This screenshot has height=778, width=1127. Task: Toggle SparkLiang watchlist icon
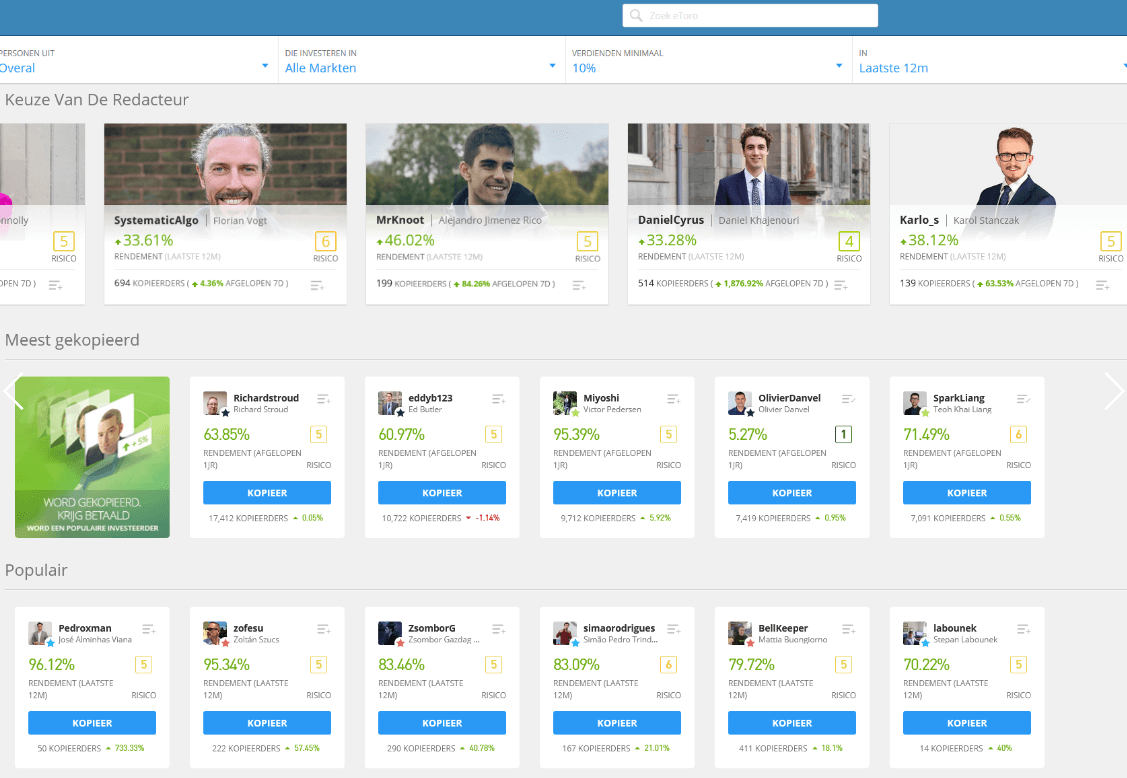[x=1024, y=399]
